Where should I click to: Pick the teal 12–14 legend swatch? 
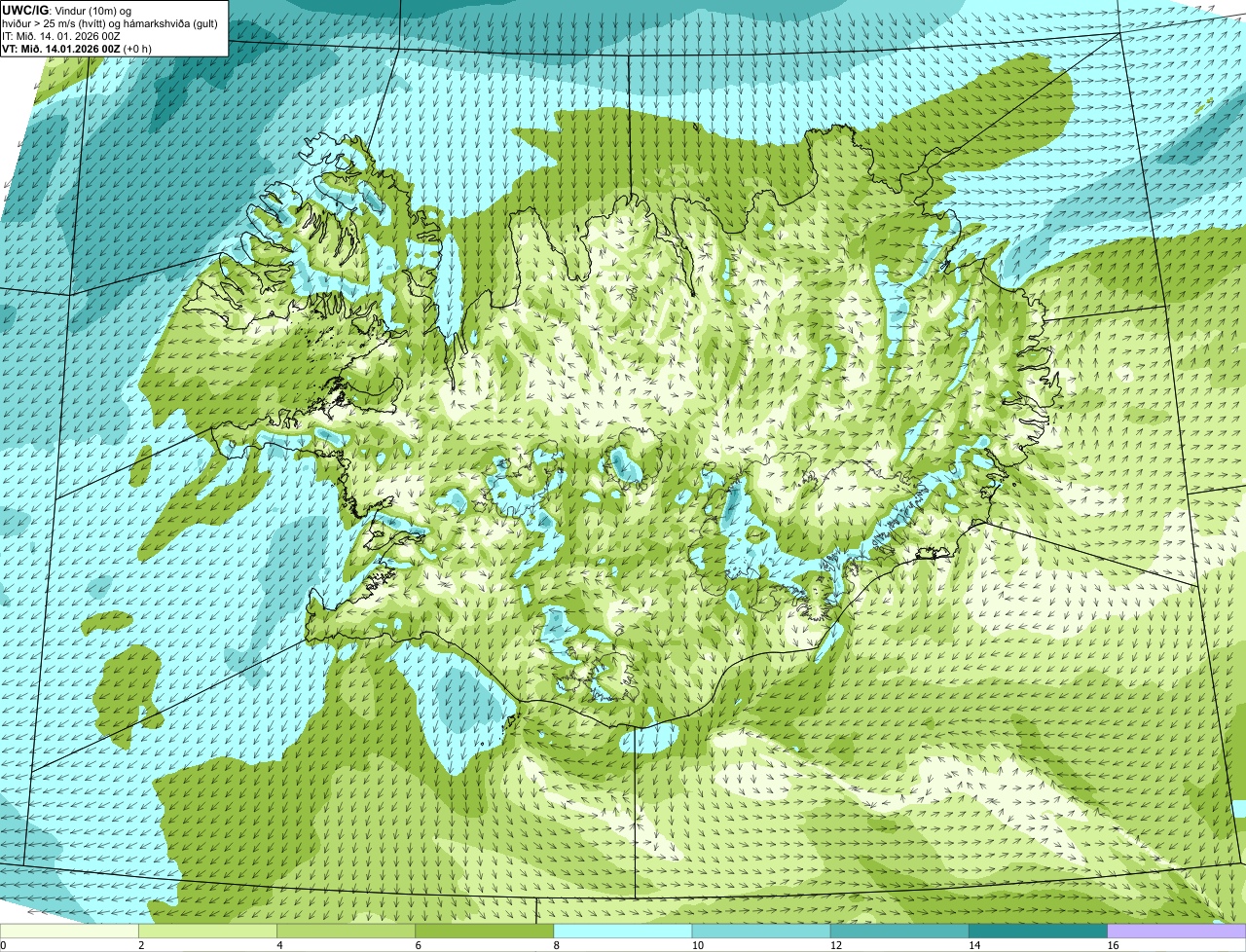tap(898, 932)
